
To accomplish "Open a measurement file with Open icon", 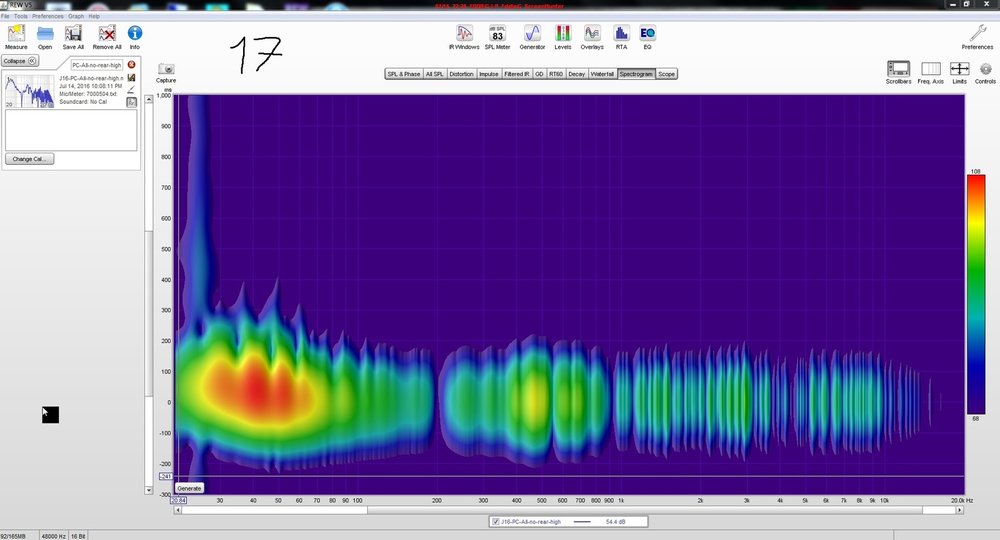I will click(45, 34).
